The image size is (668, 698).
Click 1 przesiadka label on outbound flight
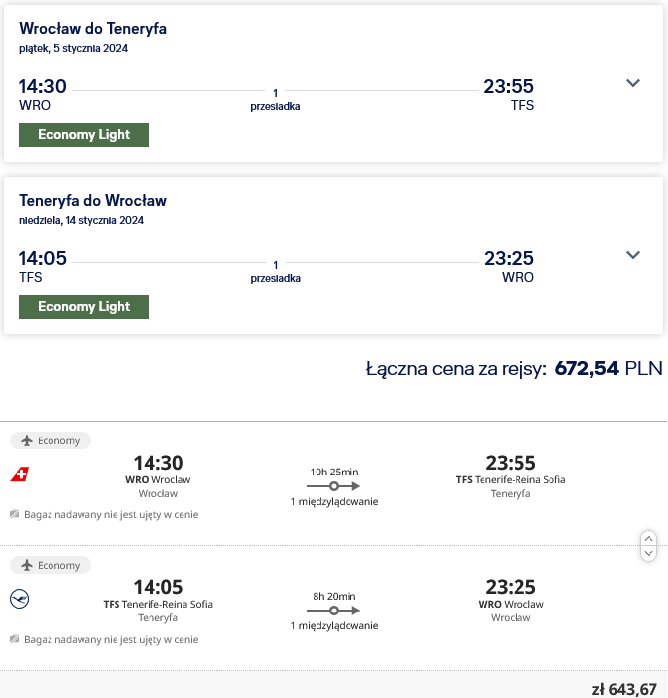coord(275,100)
